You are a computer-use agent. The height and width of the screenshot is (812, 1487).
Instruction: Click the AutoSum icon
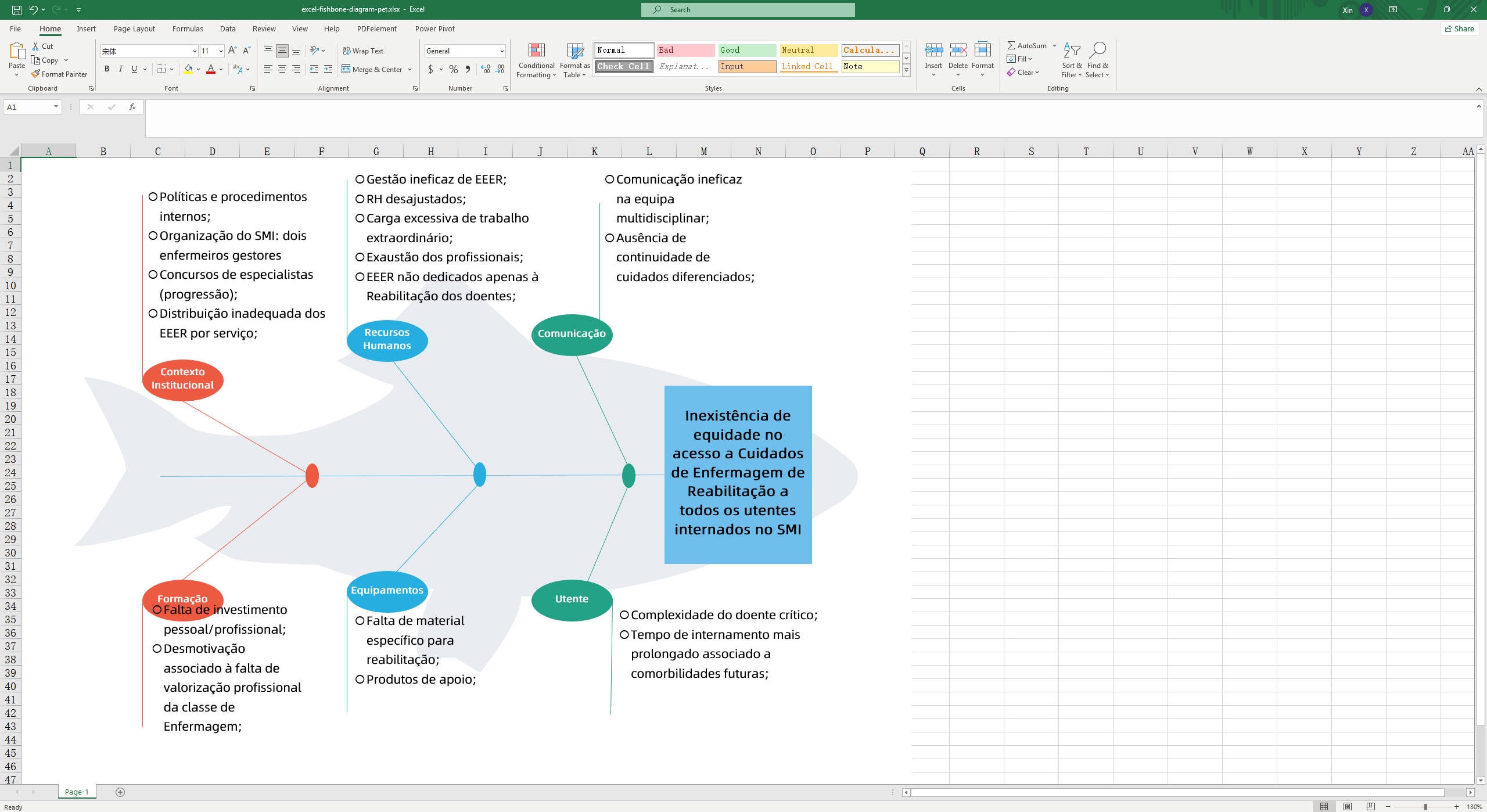click(x=1011, y=45)
